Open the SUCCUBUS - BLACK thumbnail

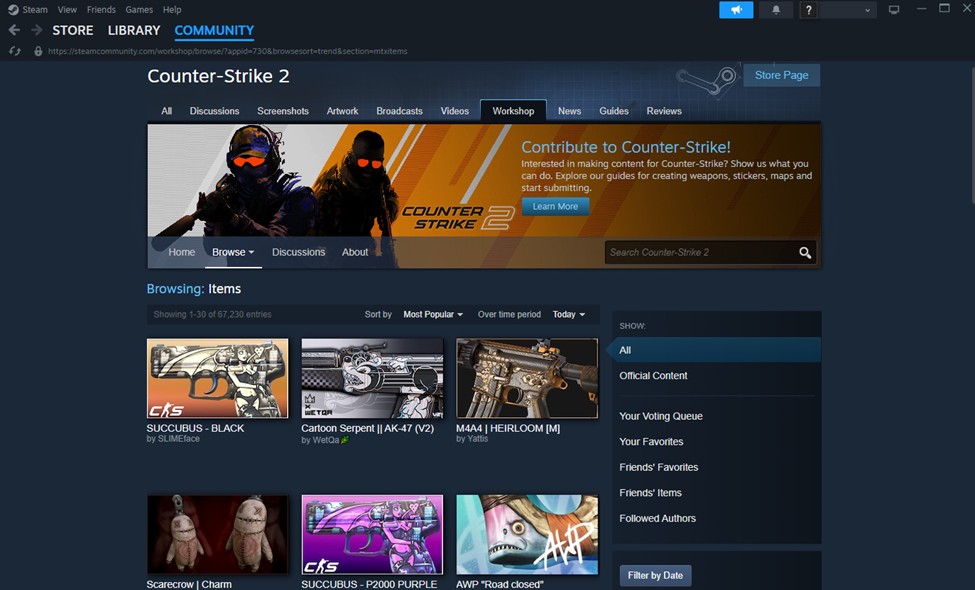218,378
